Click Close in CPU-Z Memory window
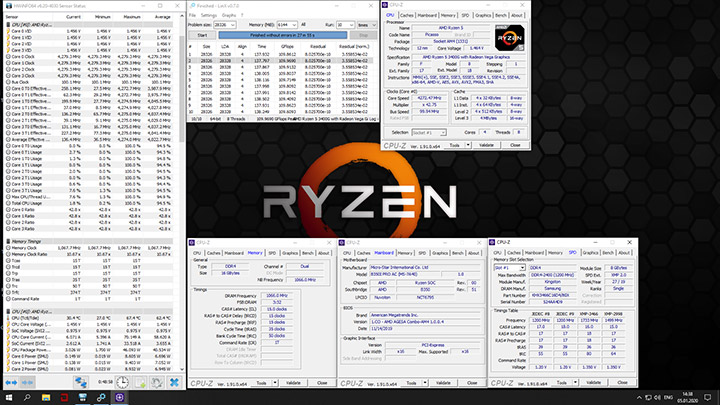Image resolution: width=720 pixels, height=405 pixels. [x=322, y=383]
